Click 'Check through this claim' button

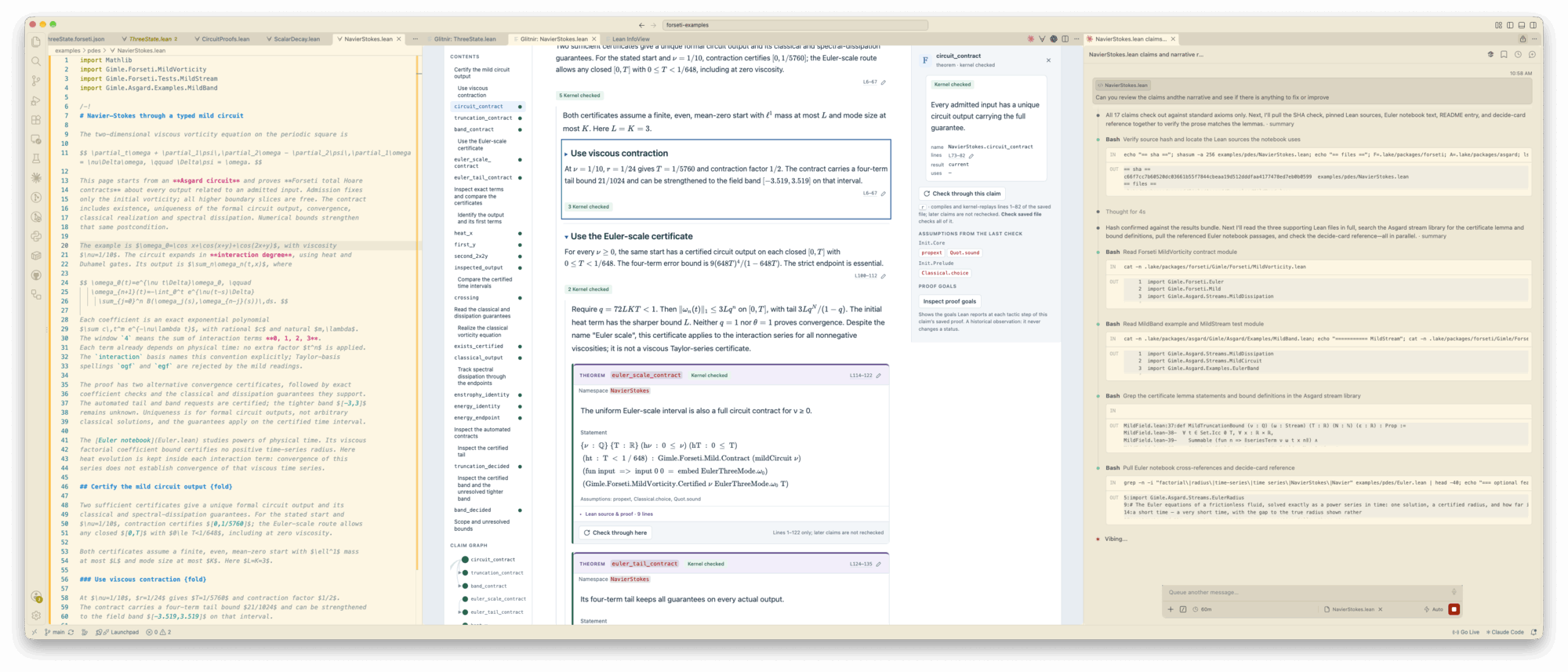coord(962,194)
